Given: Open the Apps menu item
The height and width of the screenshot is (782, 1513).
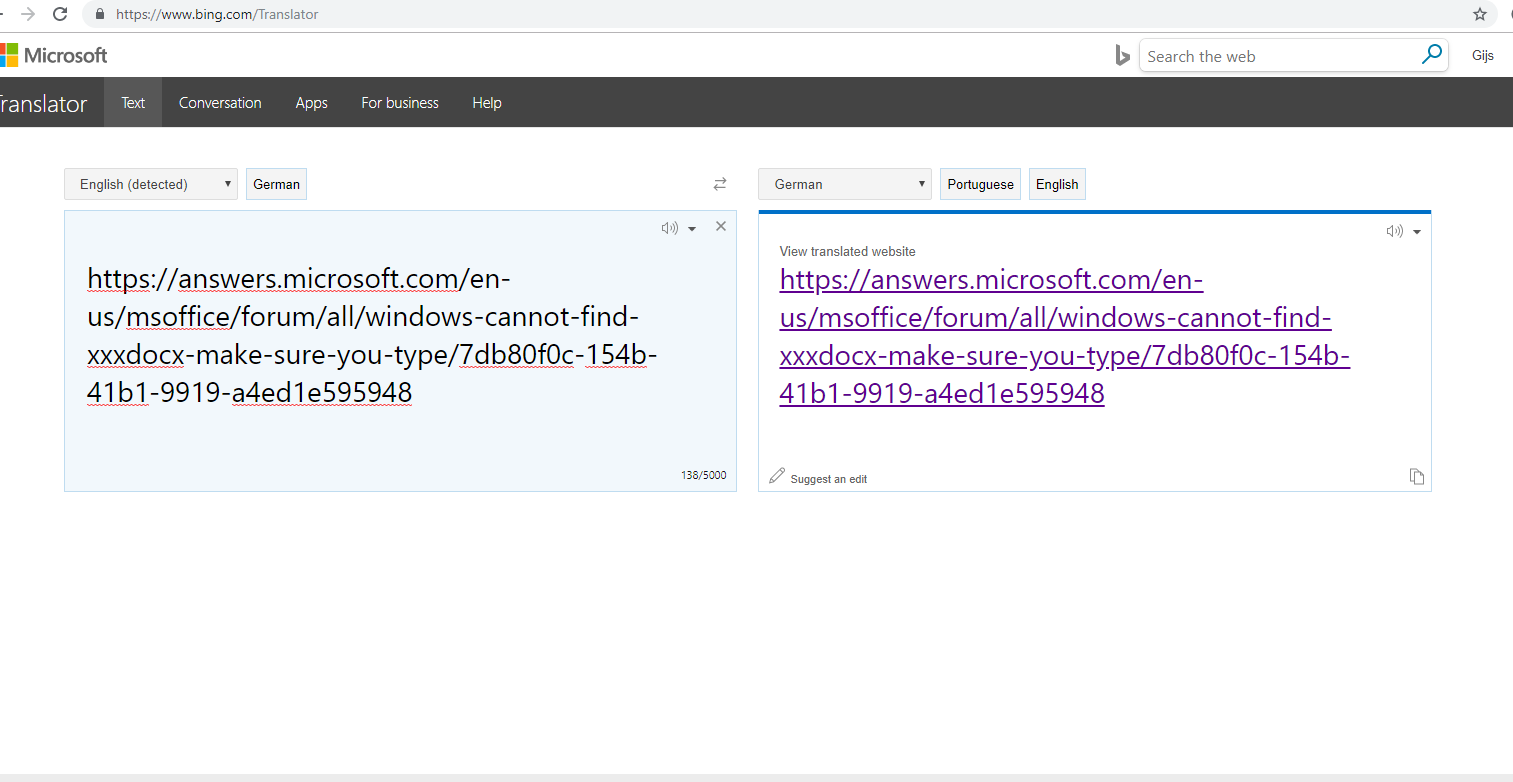Looking at the screenshot, I should (312, 102).
